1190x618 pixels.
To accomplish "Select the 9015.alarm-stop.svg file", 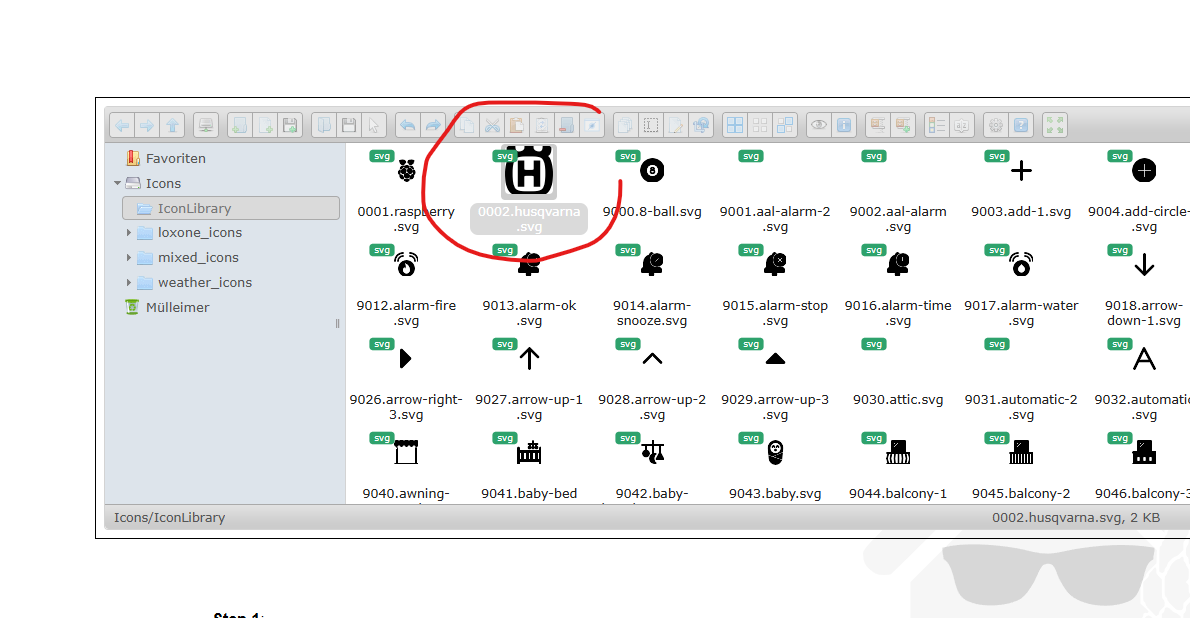I will pyautogui.click(x=775, y=285).
